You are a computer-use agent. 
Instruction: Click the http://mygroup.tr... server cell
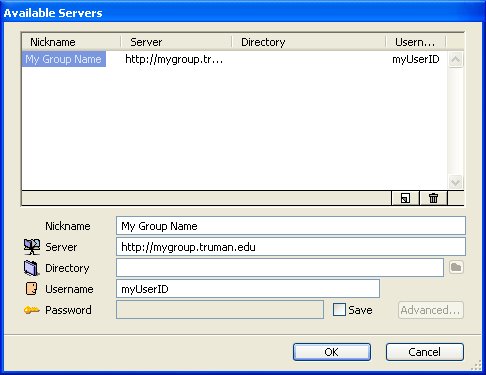174,59
